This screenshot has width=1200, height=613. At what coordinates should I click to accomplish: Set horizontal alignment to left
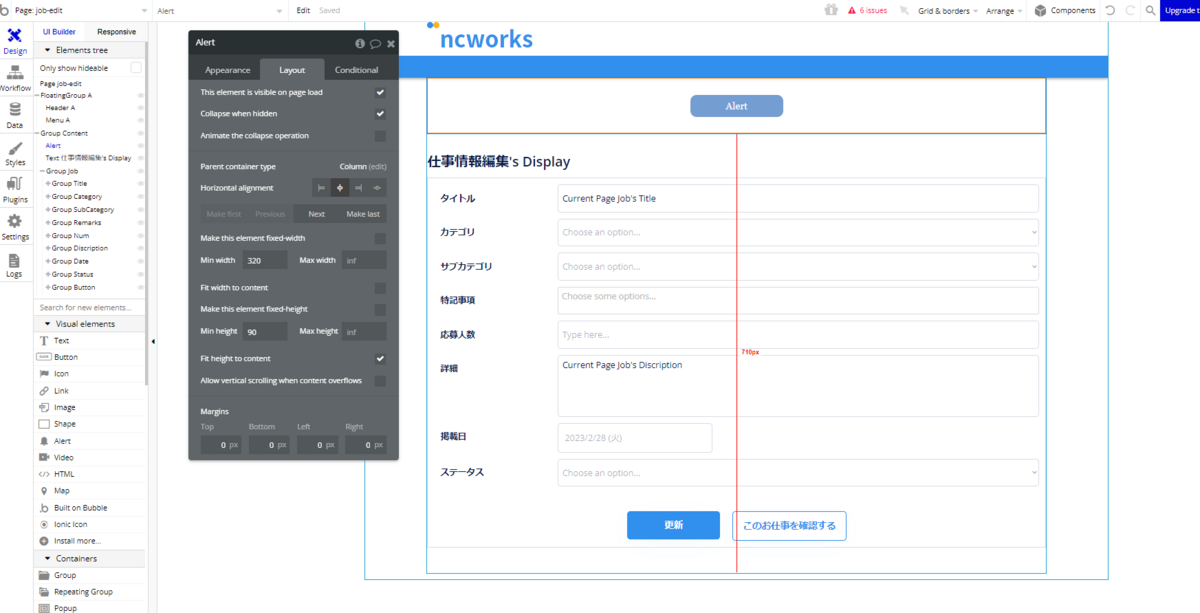pyautogui.click(x=321, y=188)
